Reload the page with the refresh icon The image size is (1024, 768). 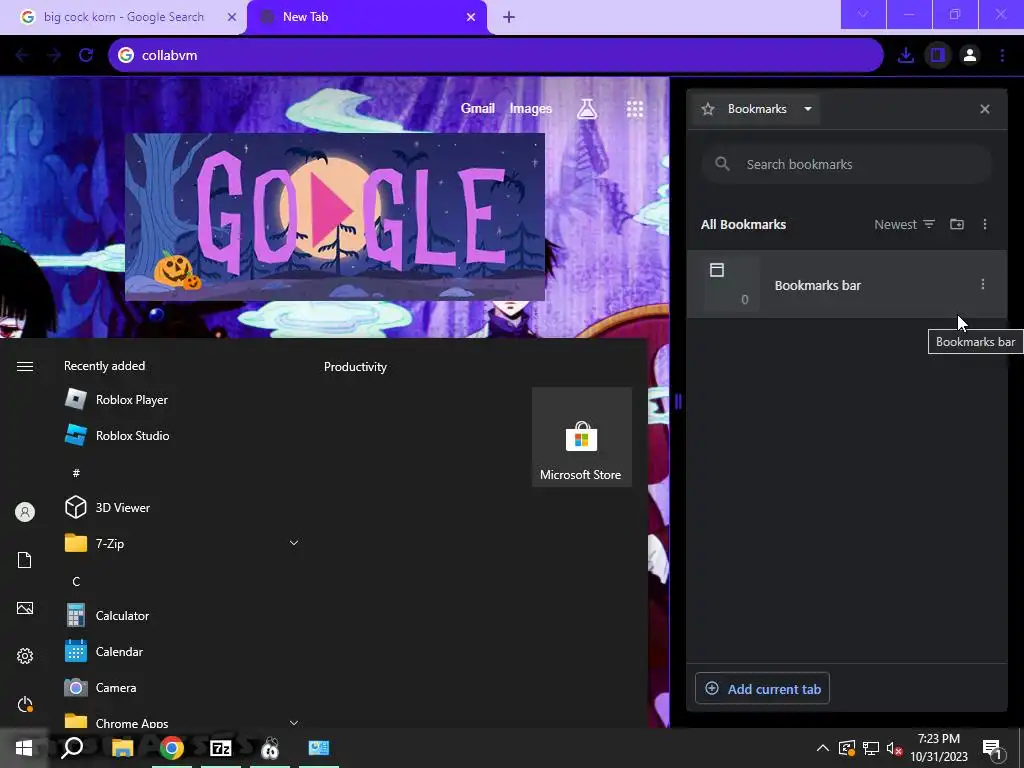coord(86,56)
